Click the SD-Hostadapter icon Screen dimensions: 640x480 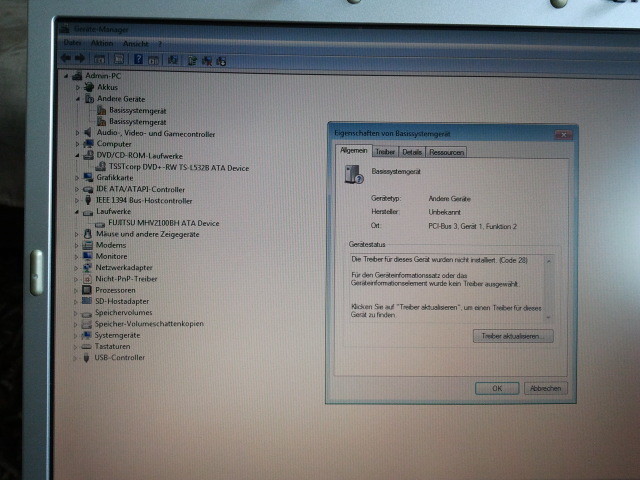(87, 301)
